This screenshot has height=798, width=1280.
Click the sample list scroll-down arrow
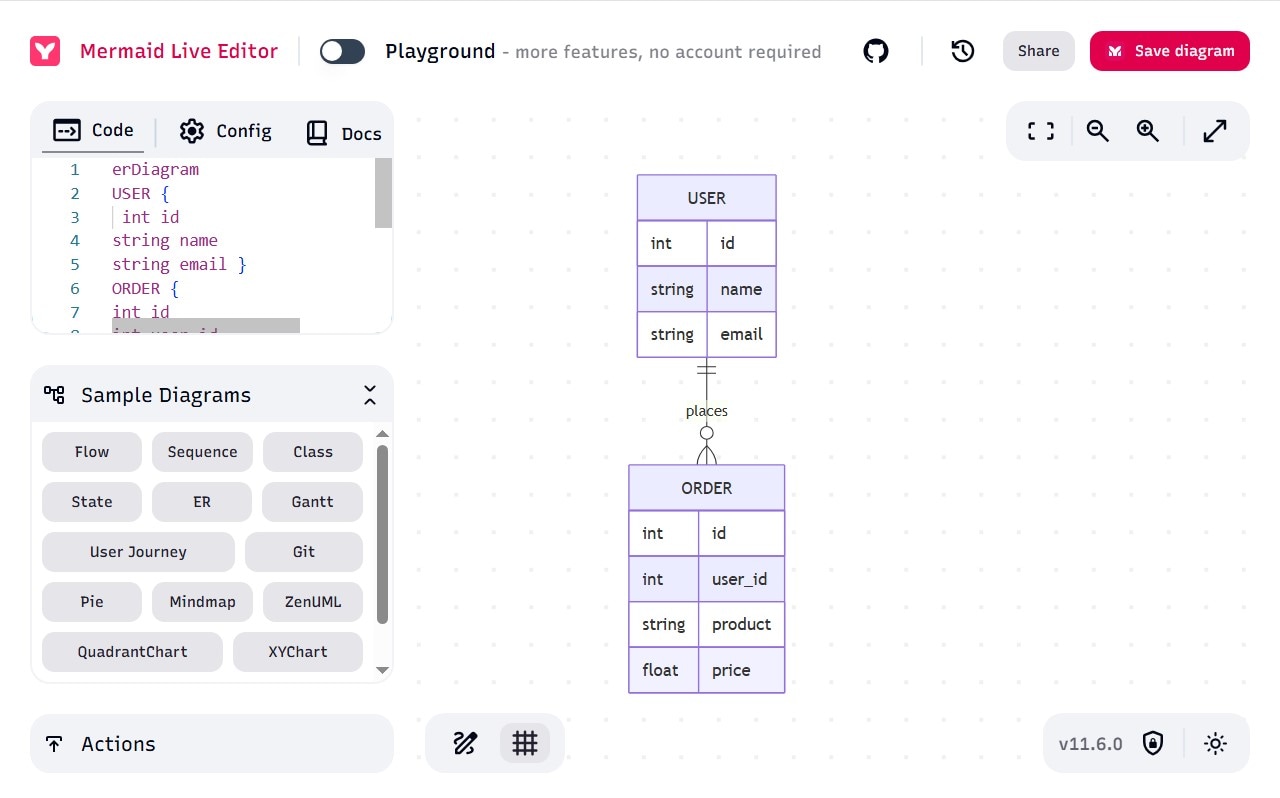coord(382,670)
